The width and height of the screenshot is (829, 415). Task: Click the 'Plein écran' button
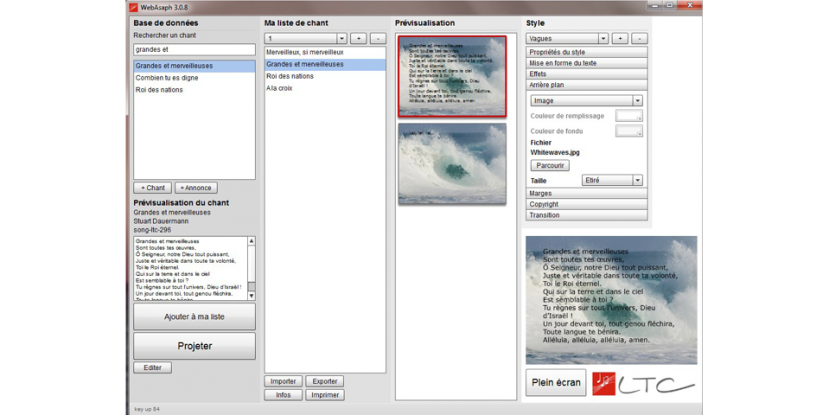[556, 382]
